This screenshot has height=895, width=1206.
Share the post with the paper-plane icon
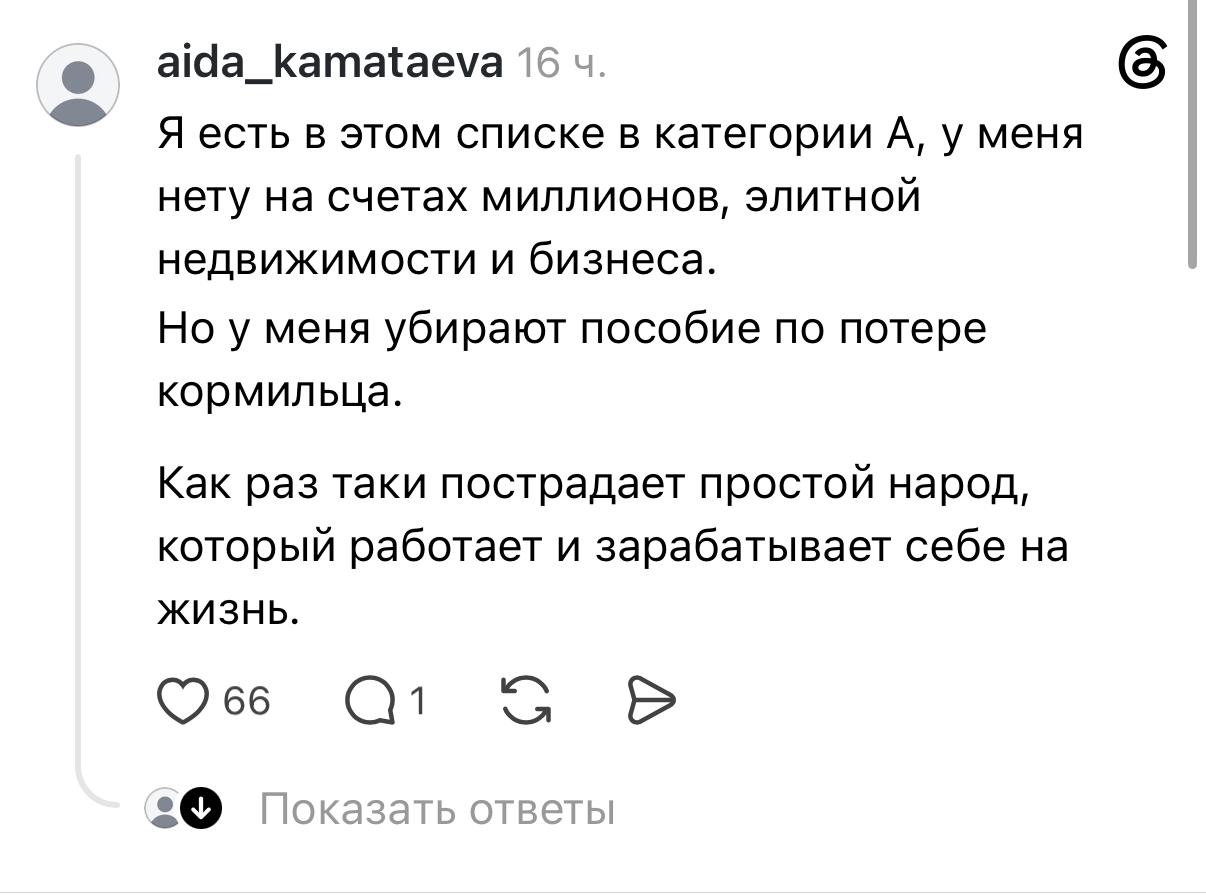click(x=650, y=700)
